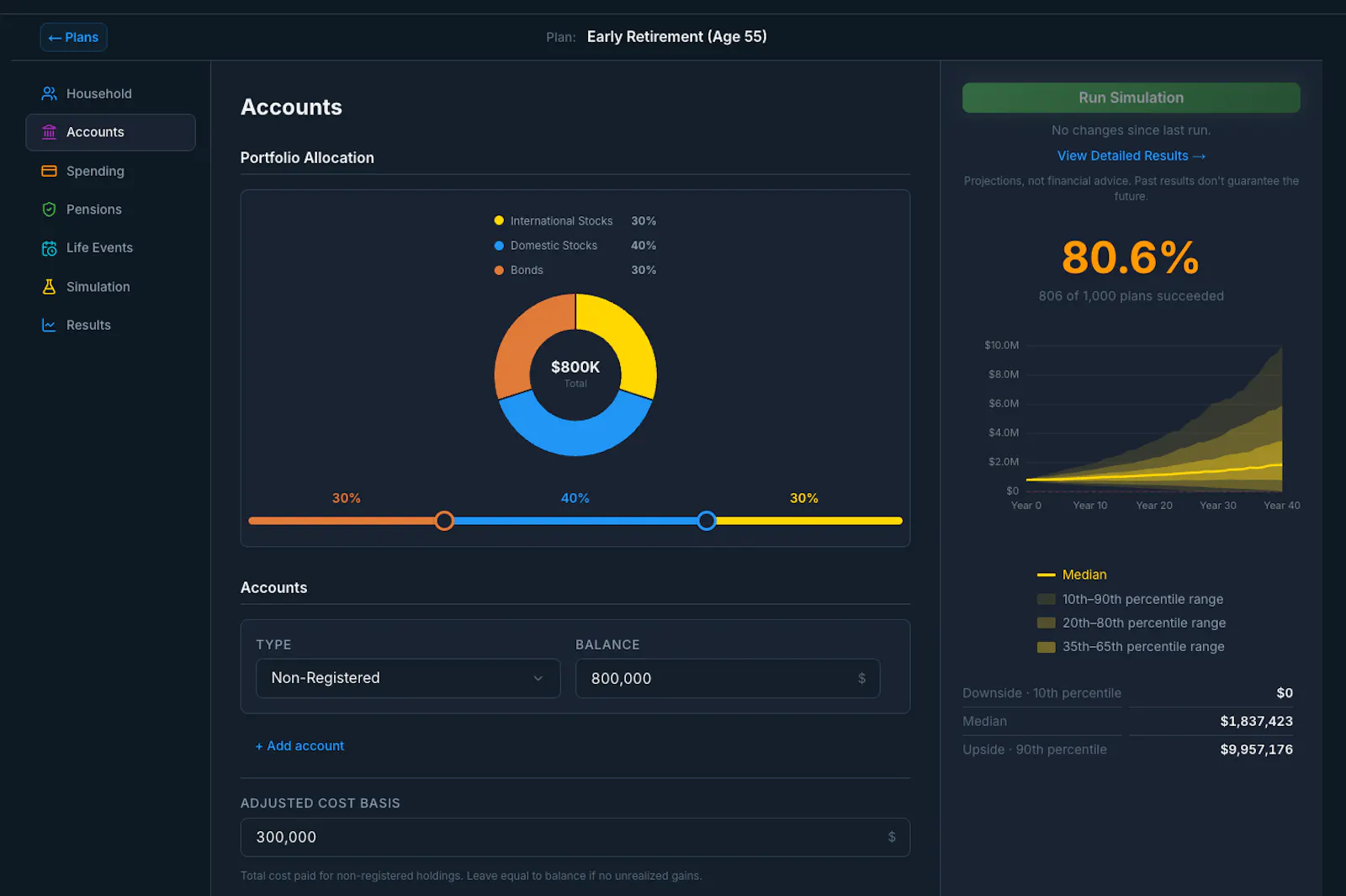The image size is (1346, 896).
Task: Click the 'No changes since last run.' text
Action: click(1131, 130)
